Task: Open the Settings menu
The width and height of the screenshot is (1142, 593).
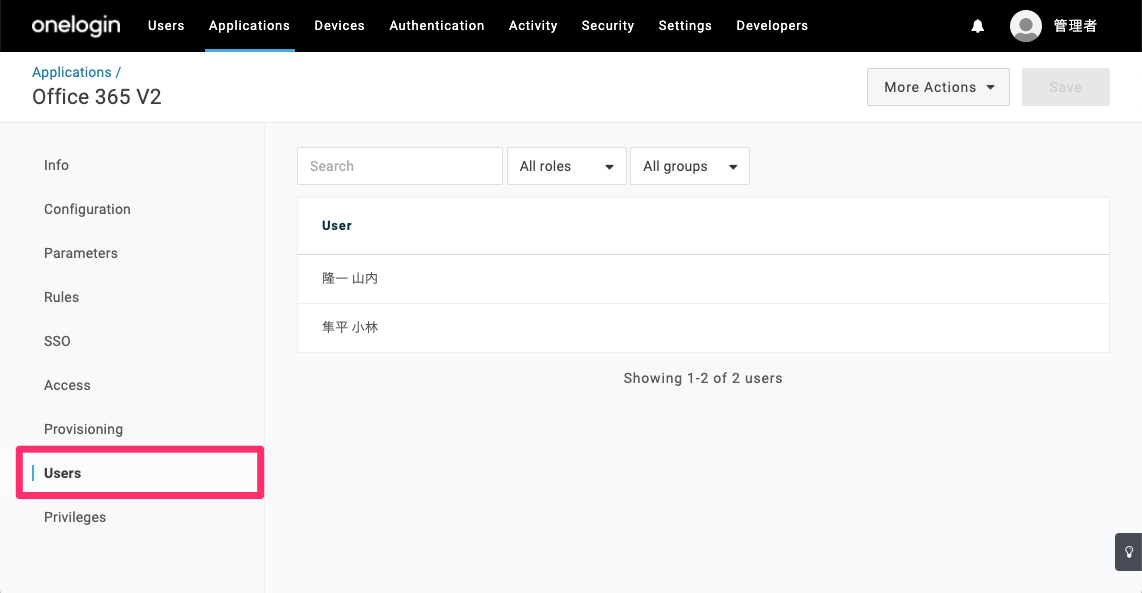Action: click(685, 25)
